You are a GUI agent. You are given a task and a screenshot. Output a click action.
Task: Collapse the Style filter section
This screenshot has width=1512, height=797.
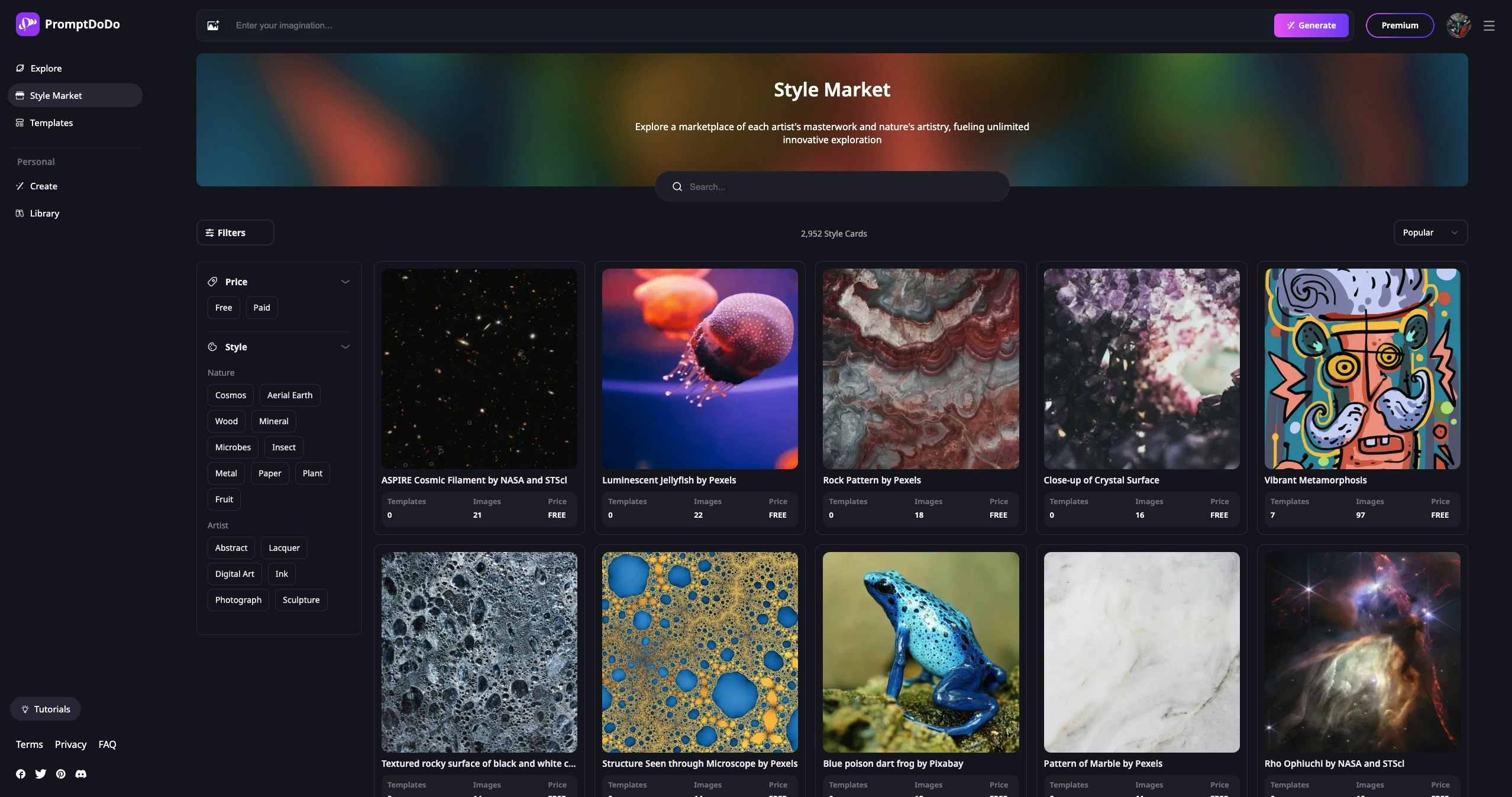tap(345, 347)
